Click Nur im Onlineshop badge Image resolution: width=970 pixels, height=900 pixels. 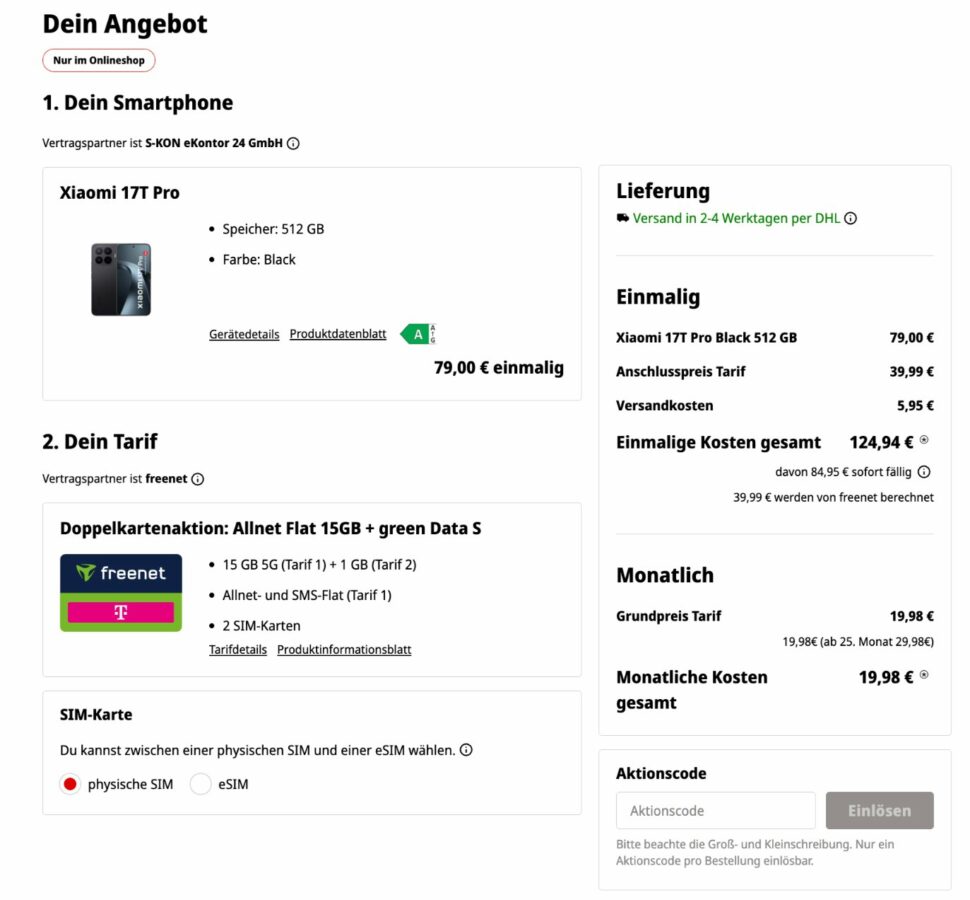[99, 61]
